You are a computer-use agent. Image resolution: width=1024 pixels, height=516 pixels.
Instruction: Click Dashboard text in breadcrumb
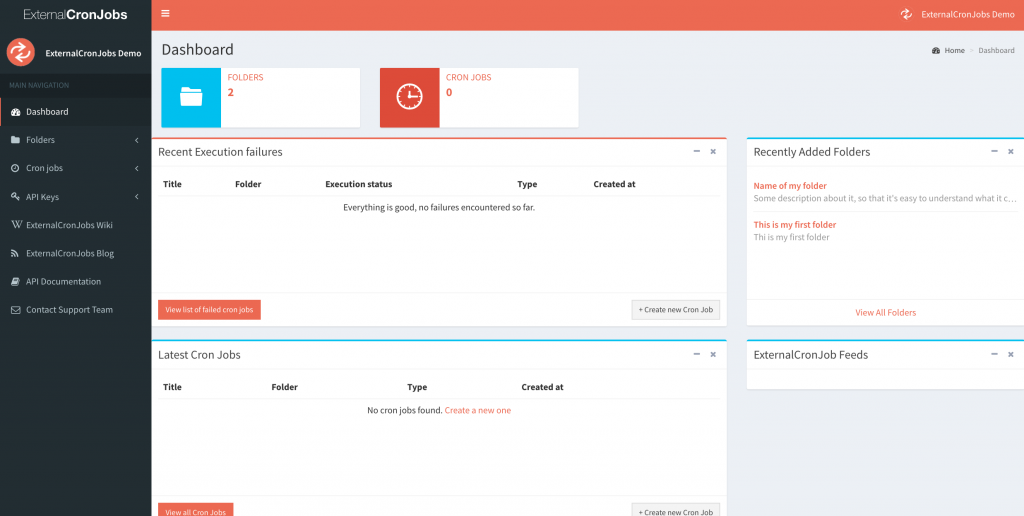click(997, 50)
